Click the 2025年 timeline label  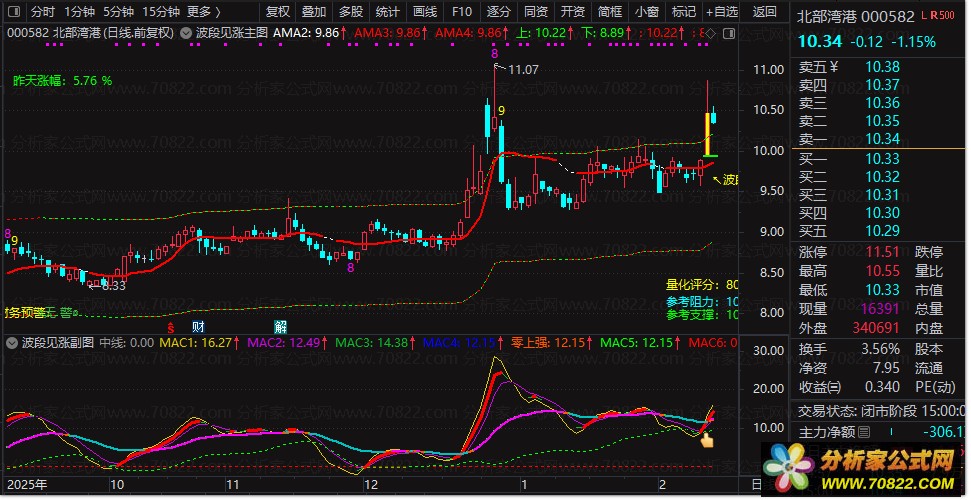(27, 485)
